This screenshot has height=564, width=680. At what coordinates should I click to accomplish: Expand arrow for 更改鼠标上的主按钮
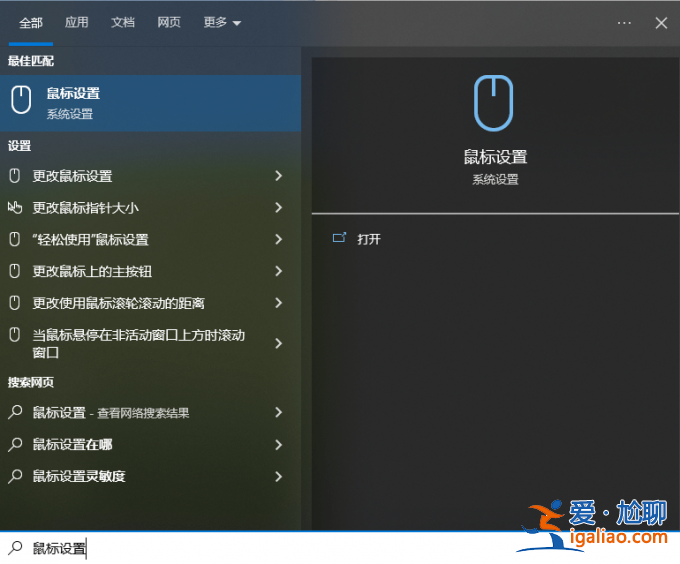(x=278, y=271)
